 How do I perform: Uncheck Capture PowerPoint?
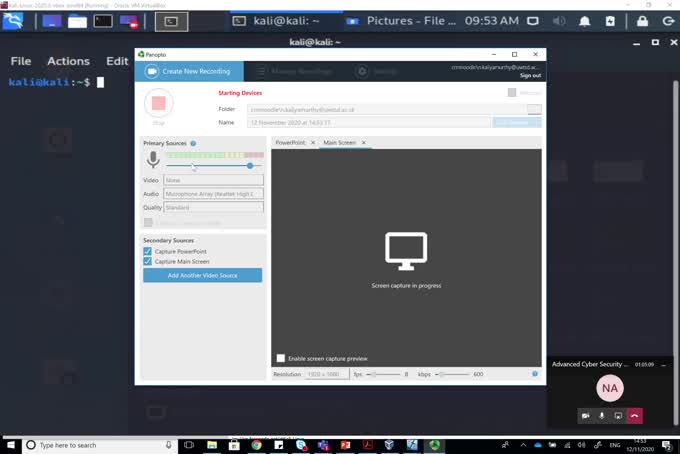[148, 251]
